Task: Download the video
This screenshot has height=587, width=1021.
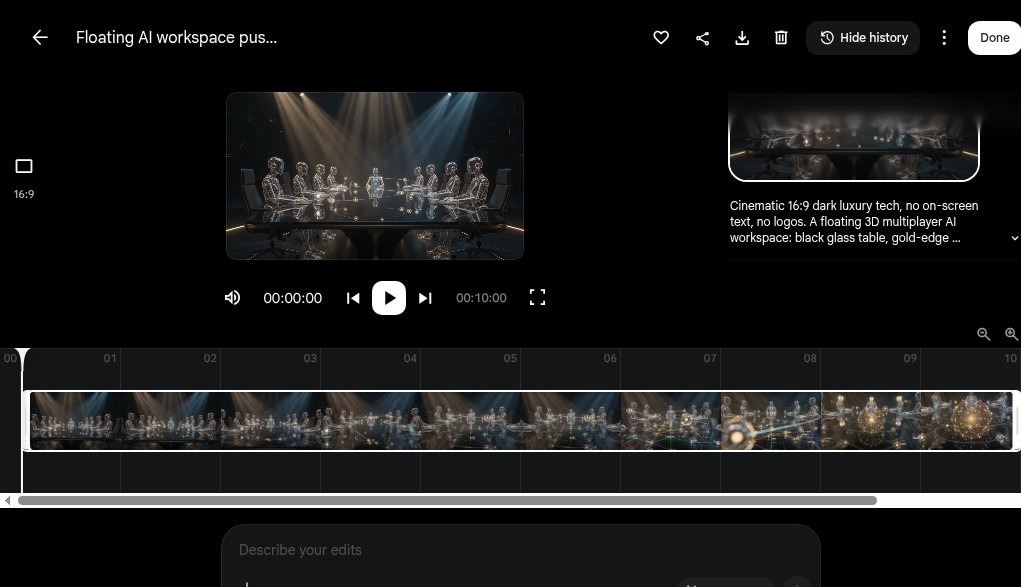Action: pyautogui.click(x=742, y=38)
